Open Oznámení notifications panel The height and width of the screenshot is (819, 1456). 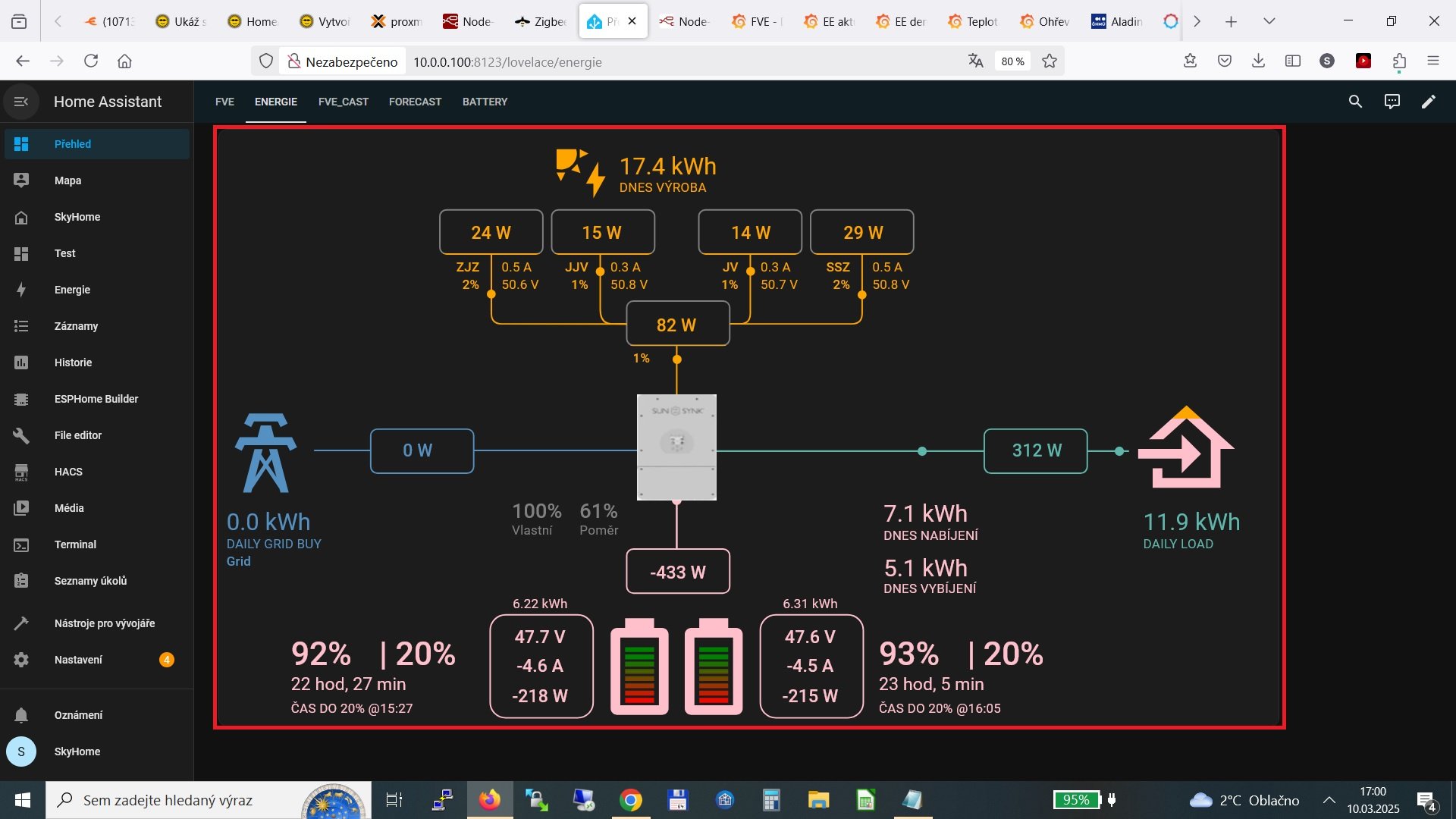(x=78, y=715)
